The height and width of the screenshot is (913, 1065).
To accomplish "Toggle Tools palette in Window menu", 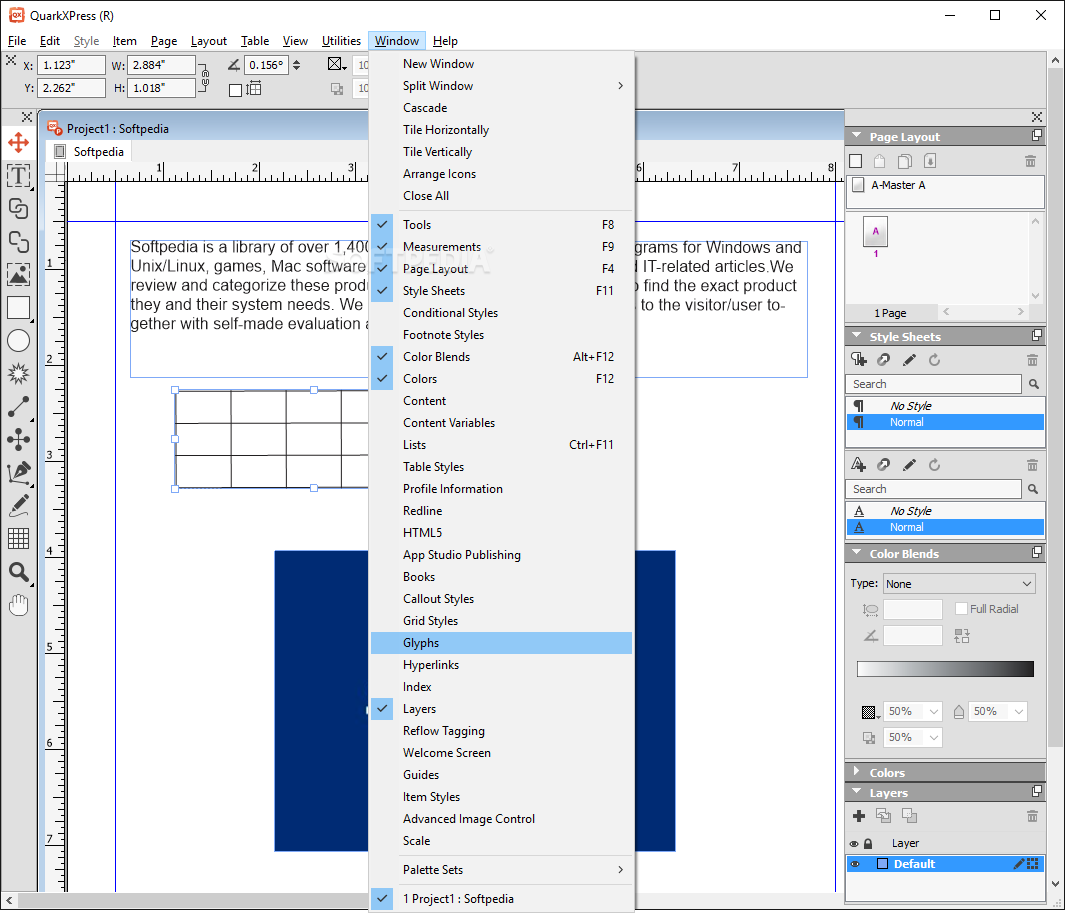I will pos(501,225).
